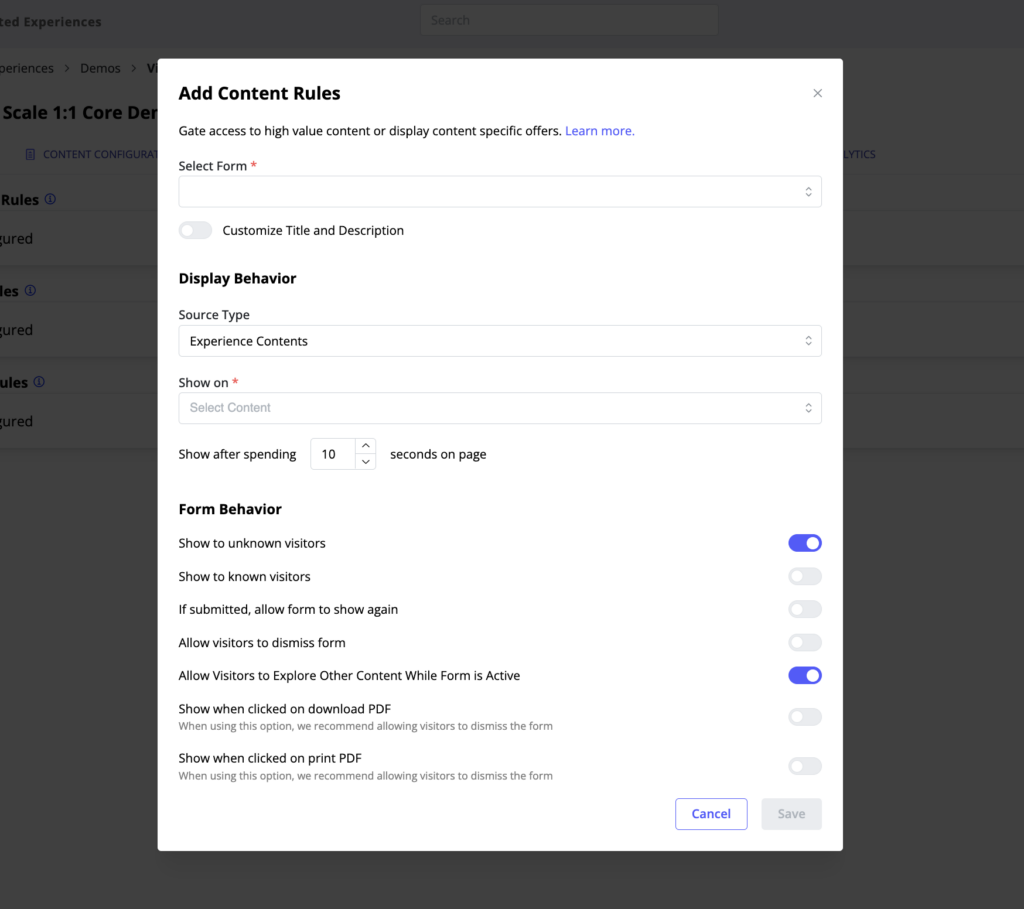Click the Save button
This screenshot has height=909, width=1024.
792,814
